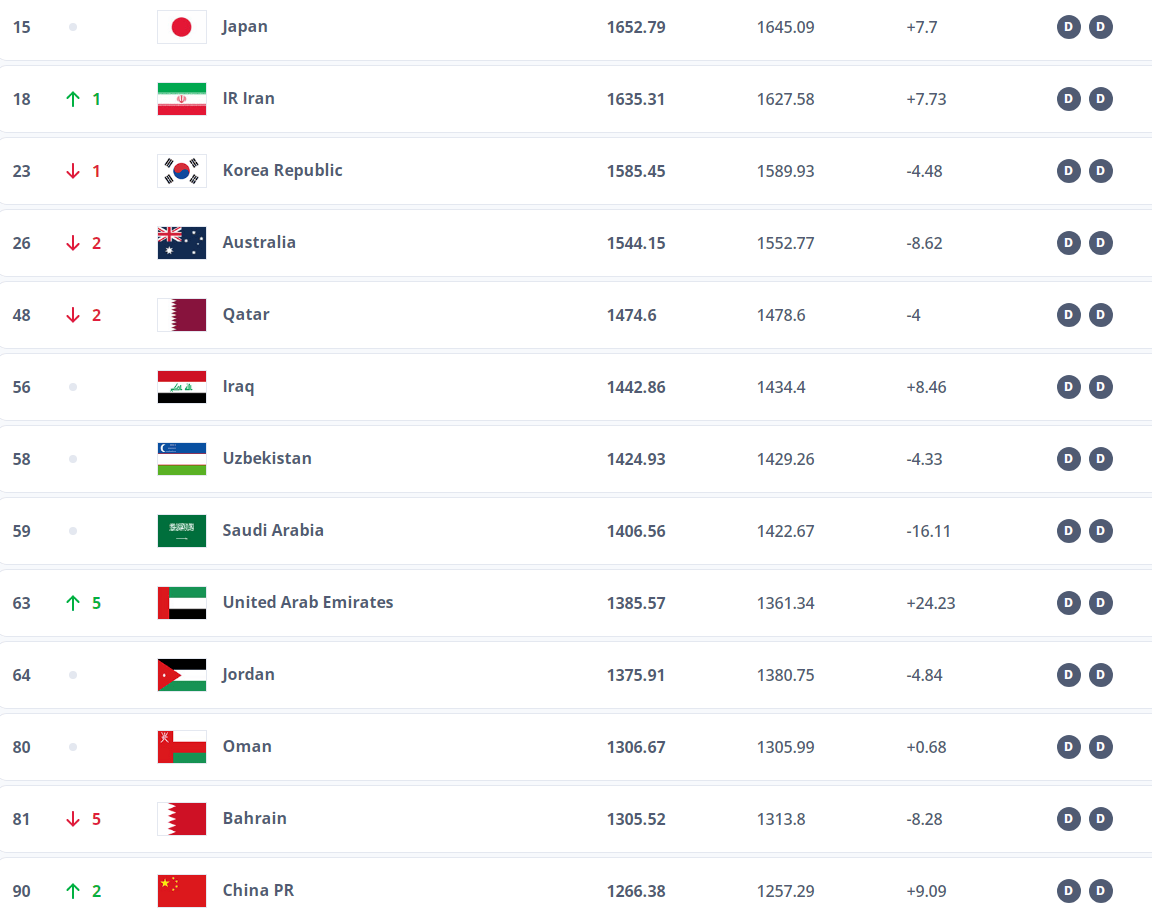
Task: Click the Japan flag icon
Action: [x=181, y=27]
